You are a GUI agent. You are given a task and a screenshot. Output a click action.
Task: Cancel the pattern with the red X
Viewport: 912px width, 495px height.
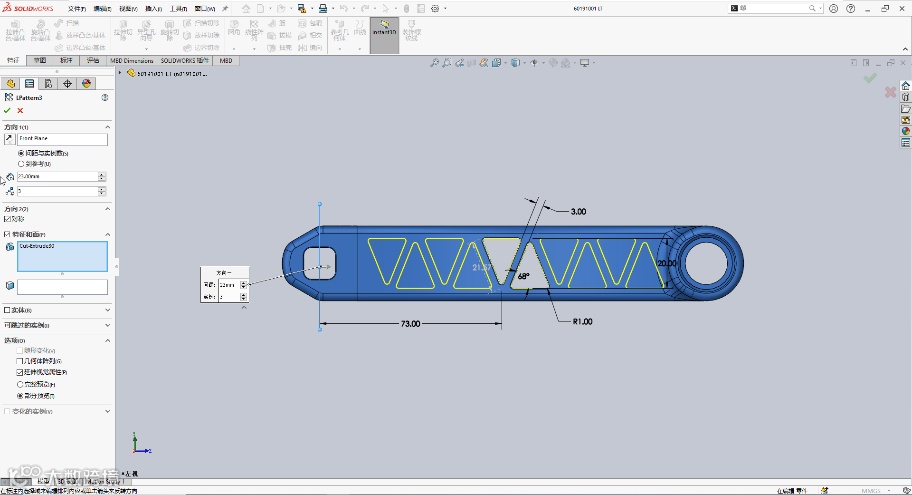click(20, 110)
